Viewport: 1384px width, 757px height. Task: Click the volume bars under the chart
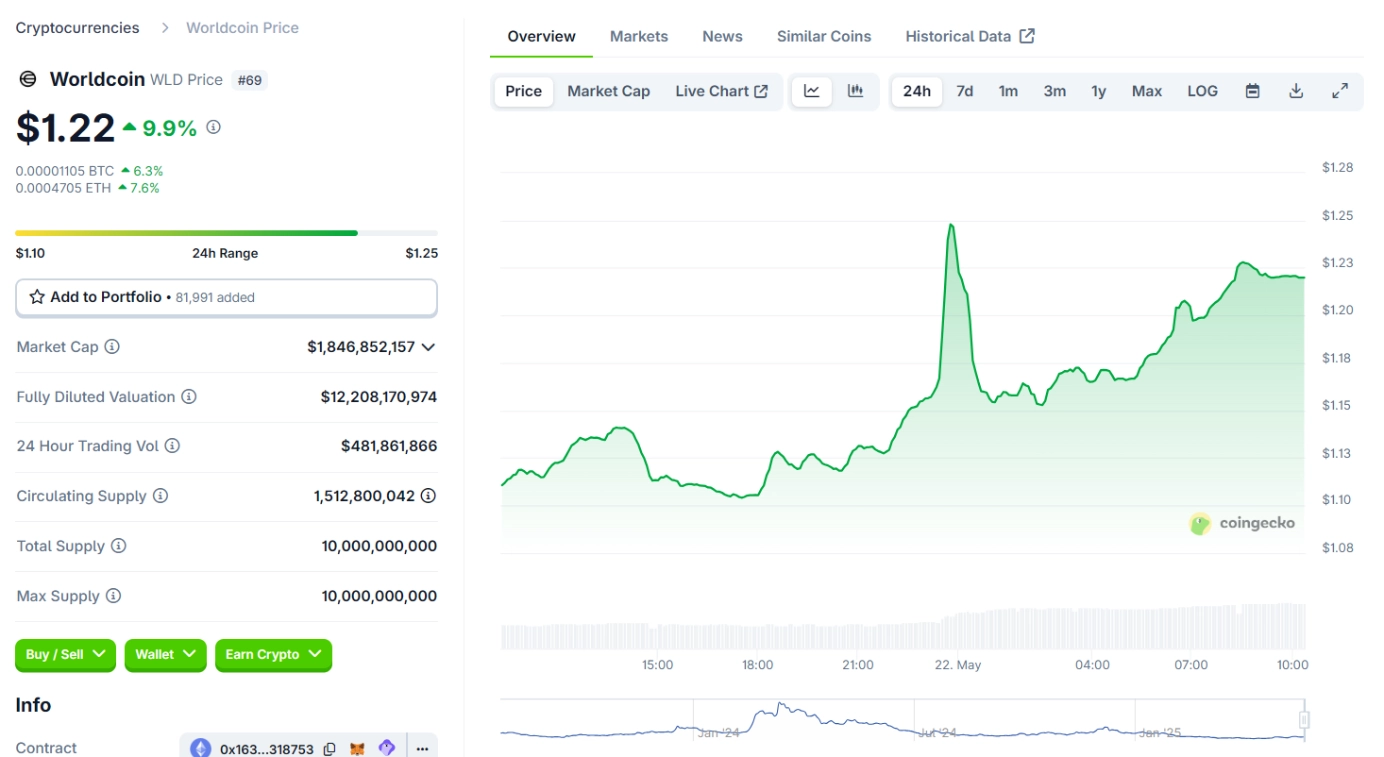click(x=903, y=627)
